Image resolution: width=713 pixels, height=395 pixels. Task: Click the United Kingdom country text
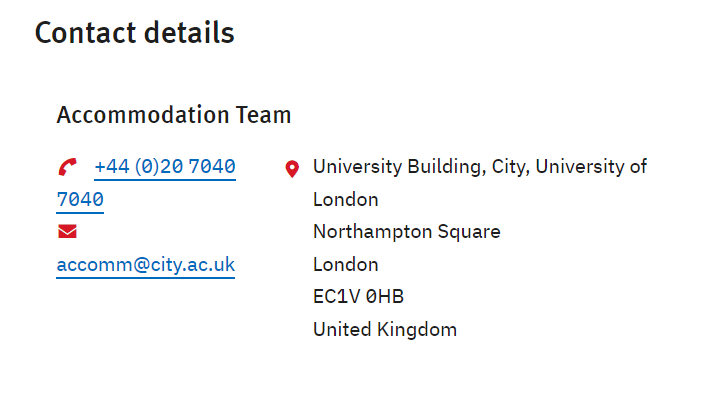(x=385, y=330)
